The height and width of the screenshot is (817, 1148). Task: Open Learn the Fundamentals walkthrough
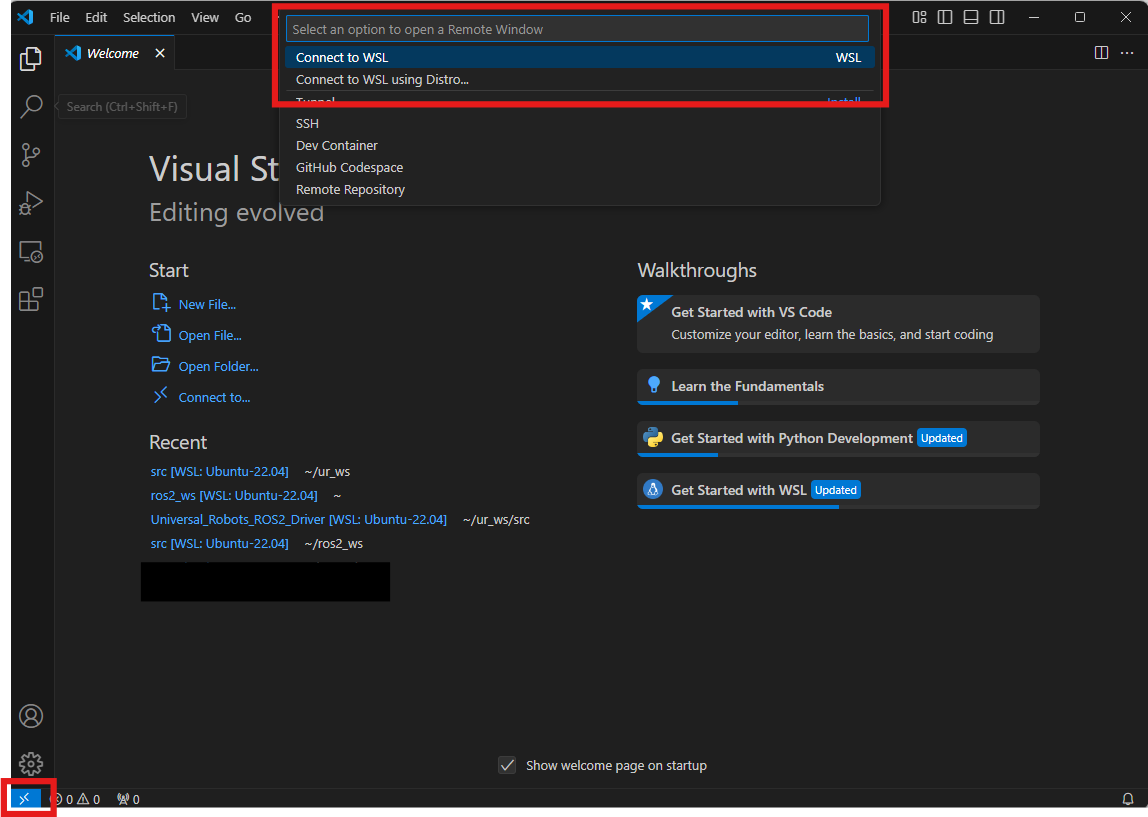[838, 387]
